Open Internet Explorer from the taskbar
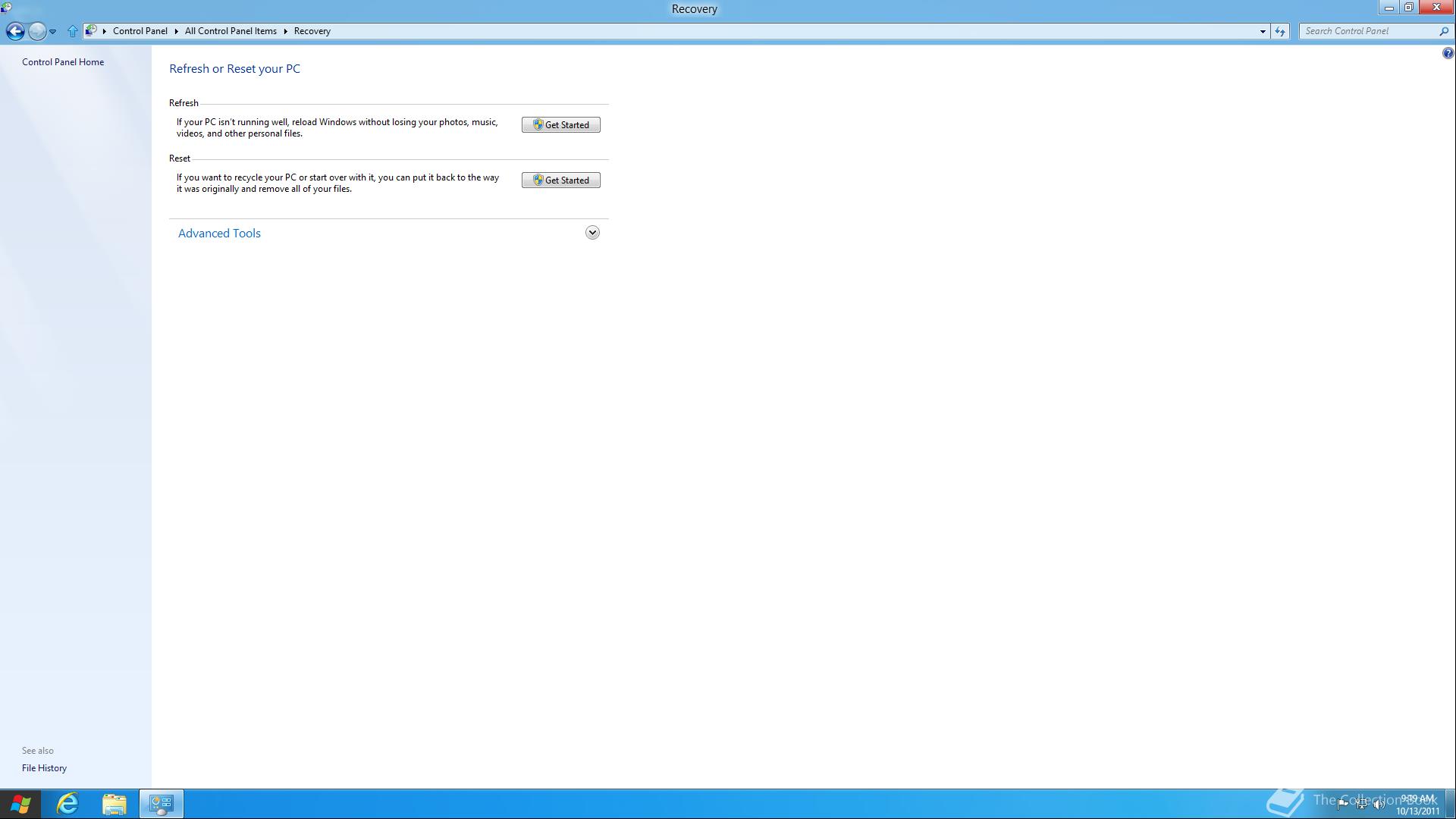 coord(68,803)
